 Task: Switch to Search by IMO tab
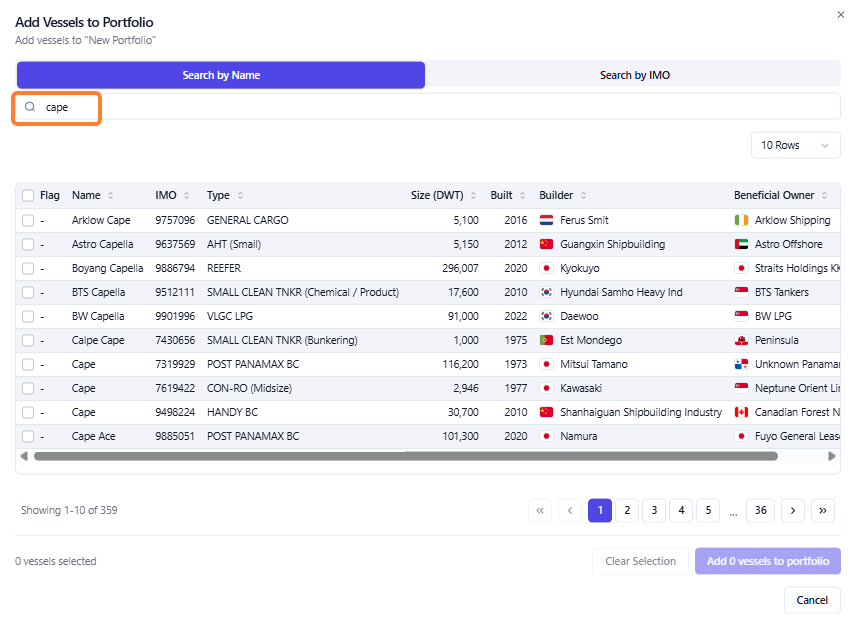click(634, 75)
